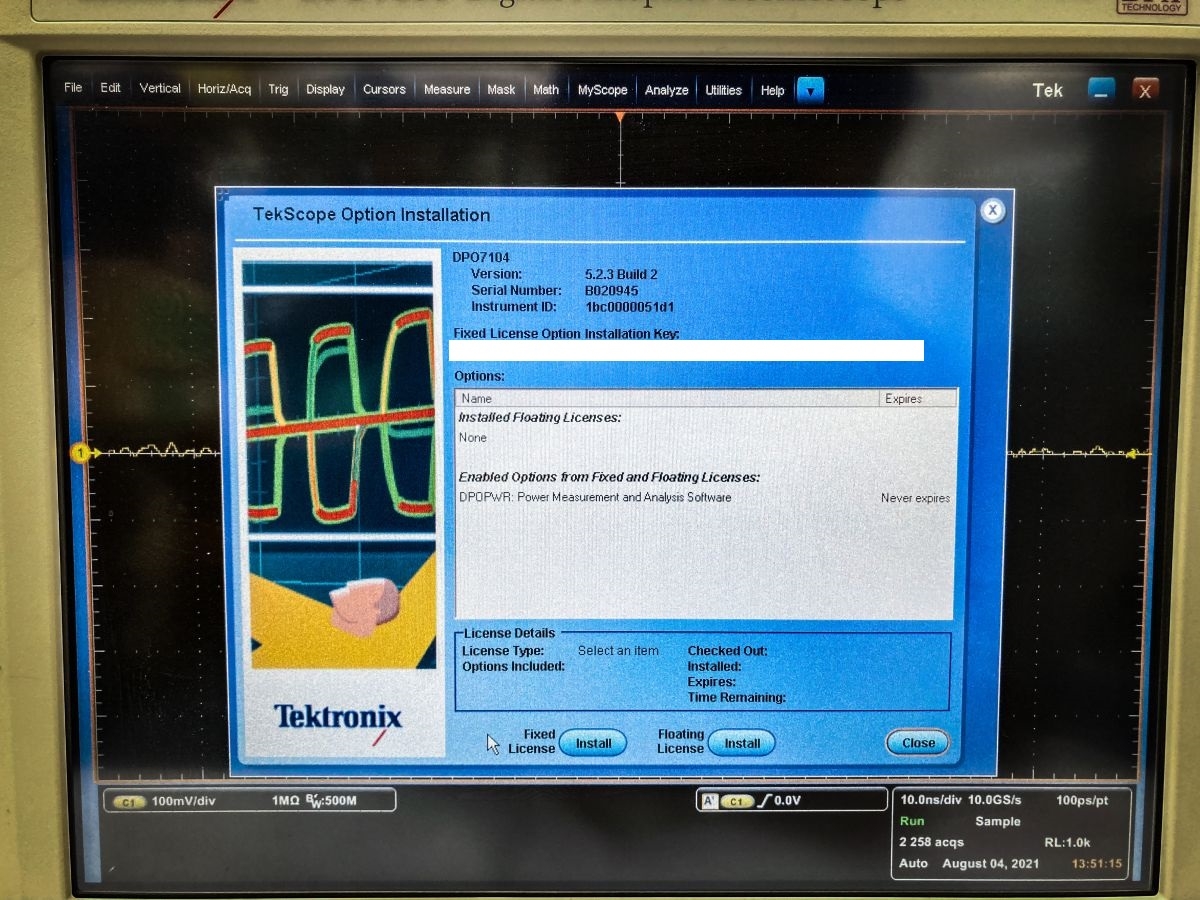Click the August 04, 2021 date
This screenshot has width=1200, height=900.
coord(991,863)
